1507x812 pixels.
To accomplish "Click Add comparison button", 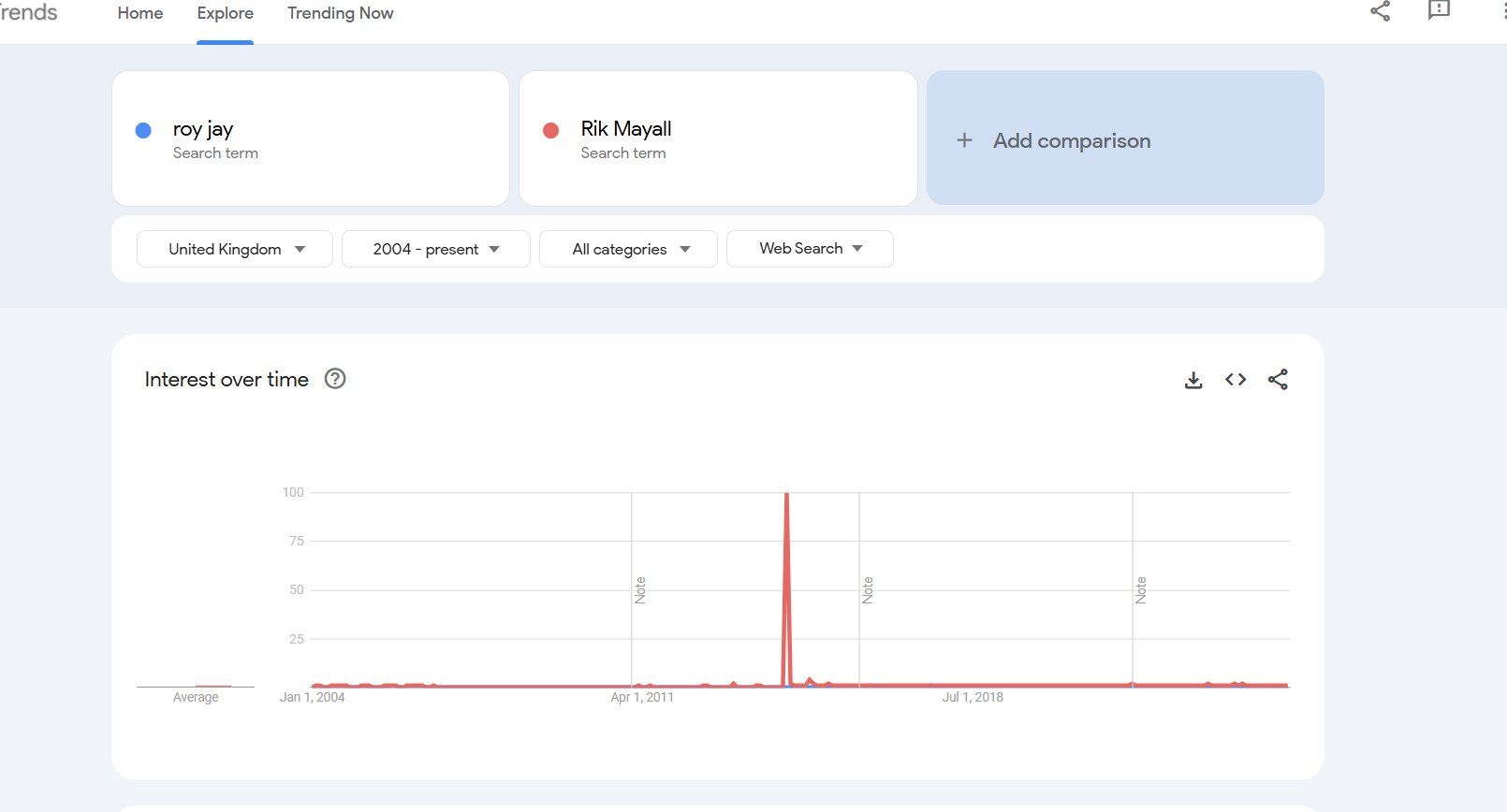I will click(1125, 138).
